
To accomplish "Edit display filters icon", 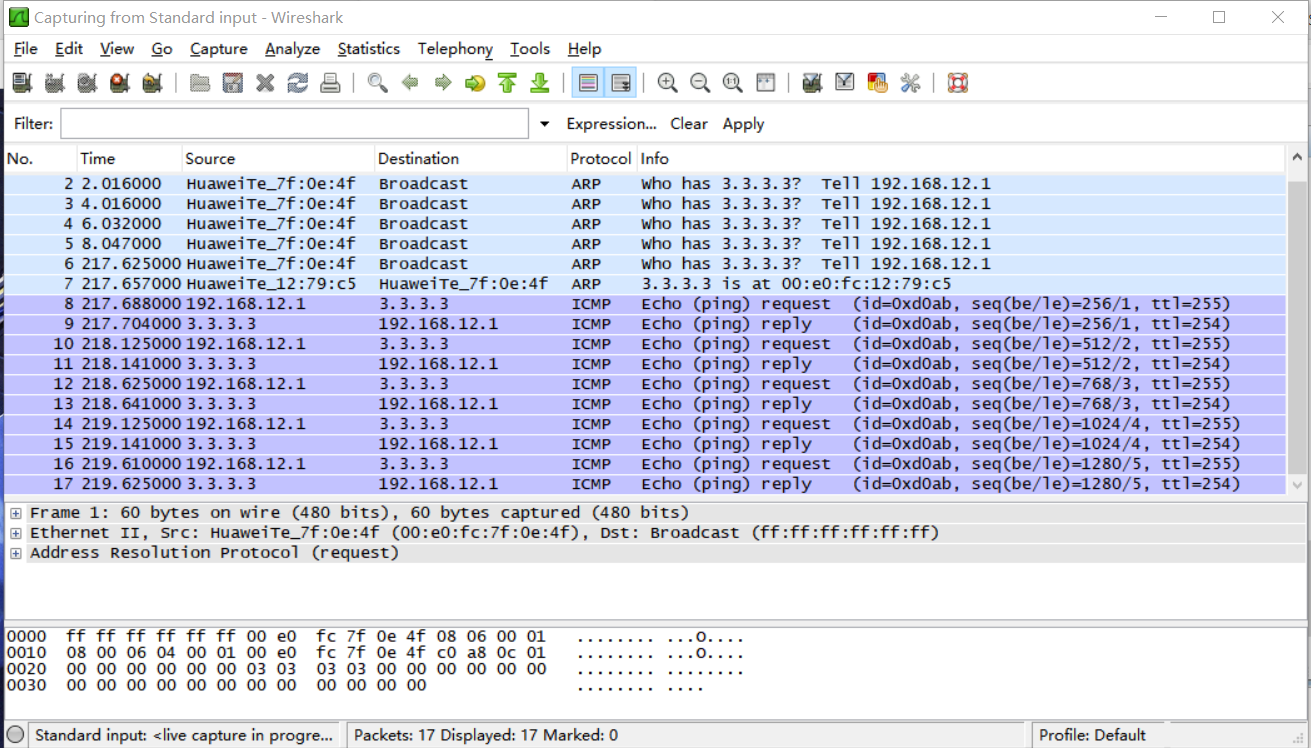I will [x=845, y=83].
